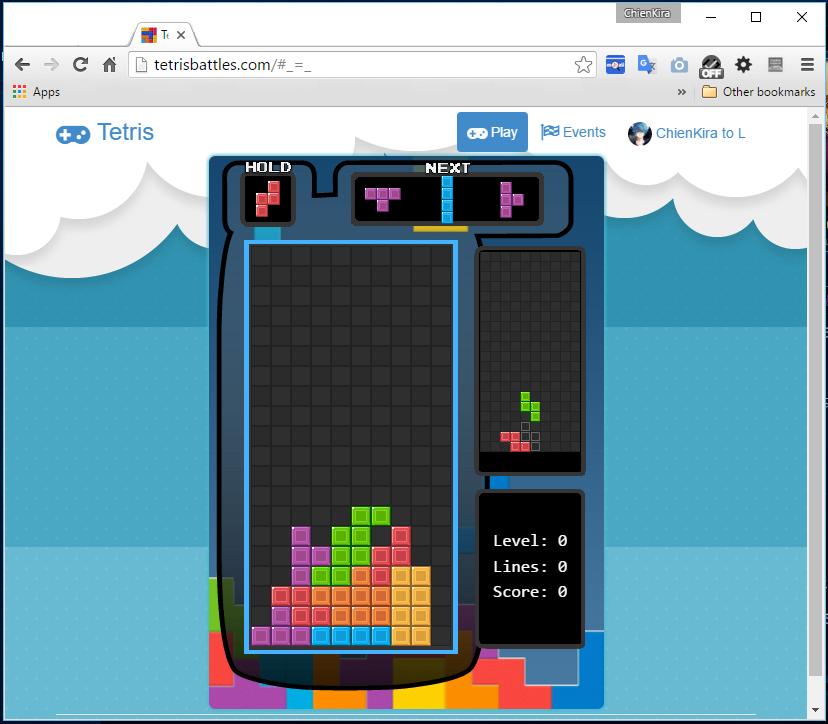Click the ChienKira avatar image
The image size is (828, 724).
[x=639, y=134]
